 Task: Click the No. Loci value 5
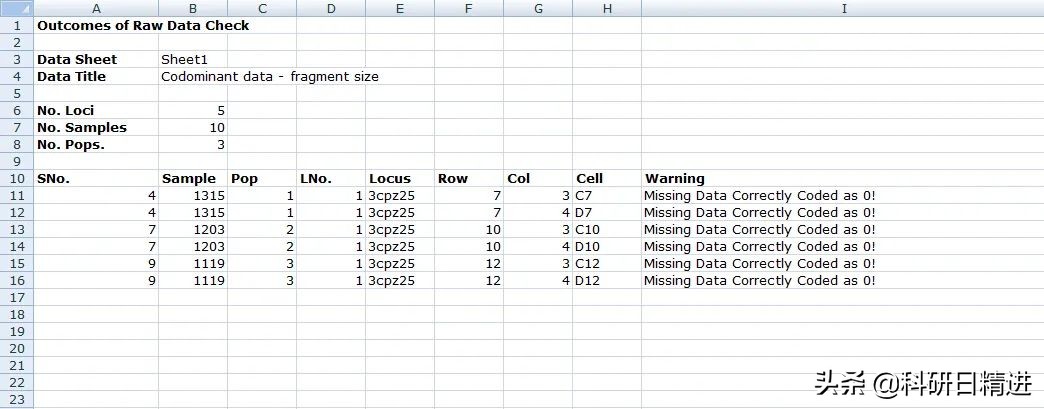point(193,111)
